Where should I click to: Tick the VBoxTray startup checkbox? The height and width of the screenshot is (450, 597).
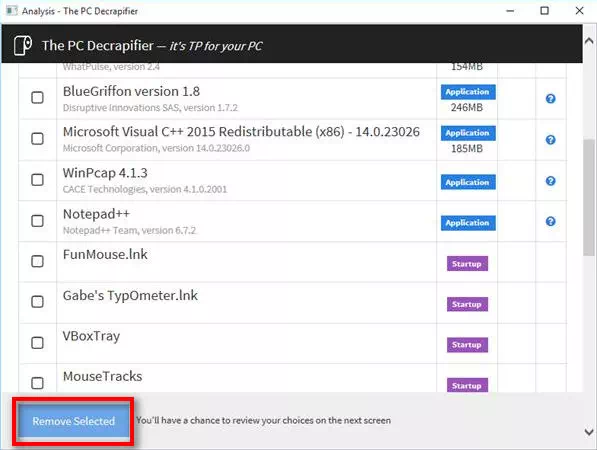(x=37, y=343)
